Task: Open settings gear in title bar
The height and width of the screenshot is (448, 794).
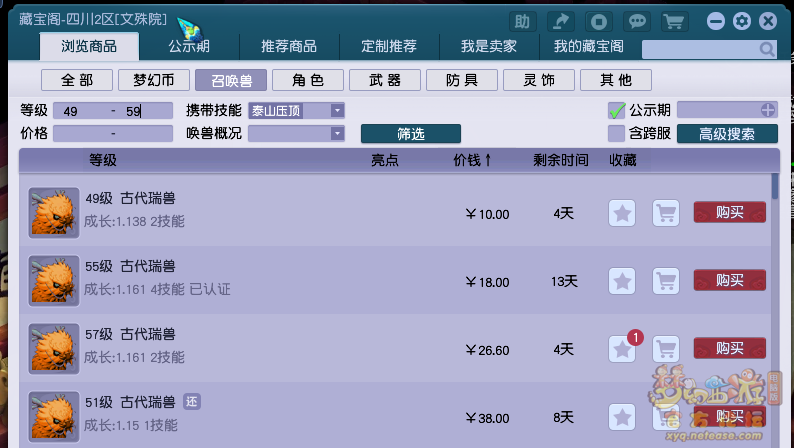Action: (x=741, y=21)
